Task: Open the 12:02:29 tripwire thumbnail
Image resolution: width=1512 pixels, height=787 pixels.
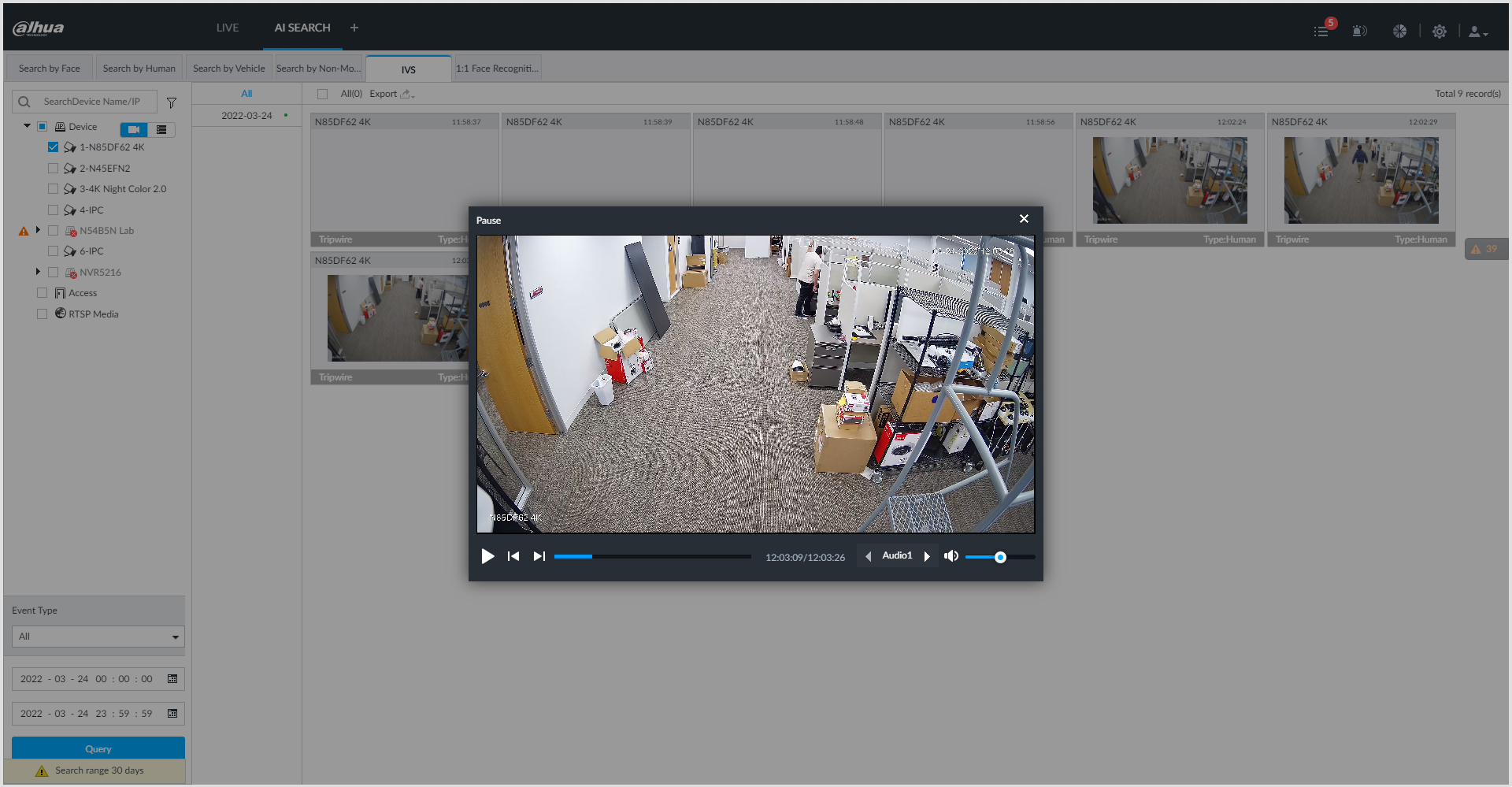Action: [1362, 180]
